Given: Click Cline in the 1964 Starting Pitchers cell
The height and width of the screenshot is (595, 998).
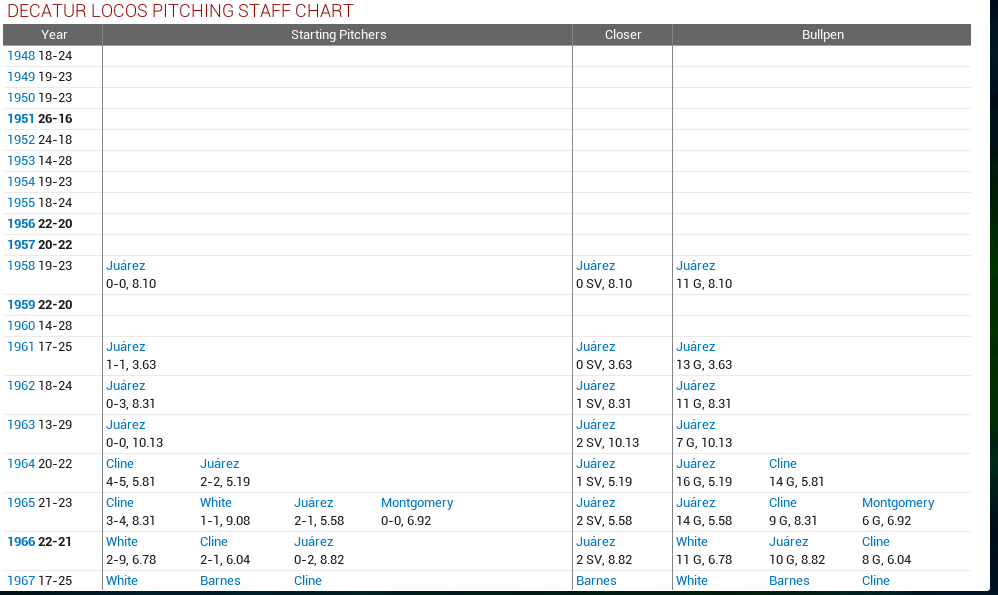Looking at the screenshot, I should pyautogui.click(x=120, y=464).
